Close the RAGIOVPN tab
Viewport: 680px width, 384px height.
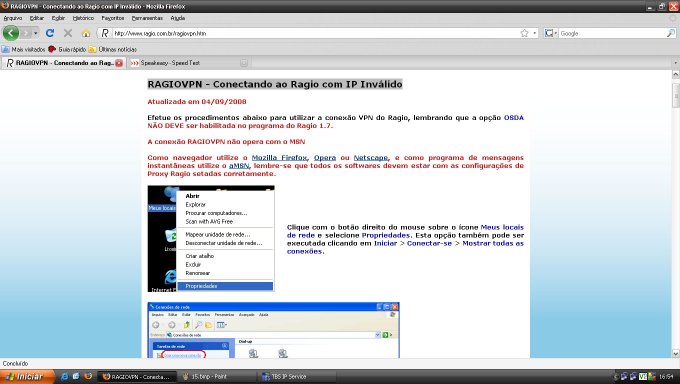point(119,63)
